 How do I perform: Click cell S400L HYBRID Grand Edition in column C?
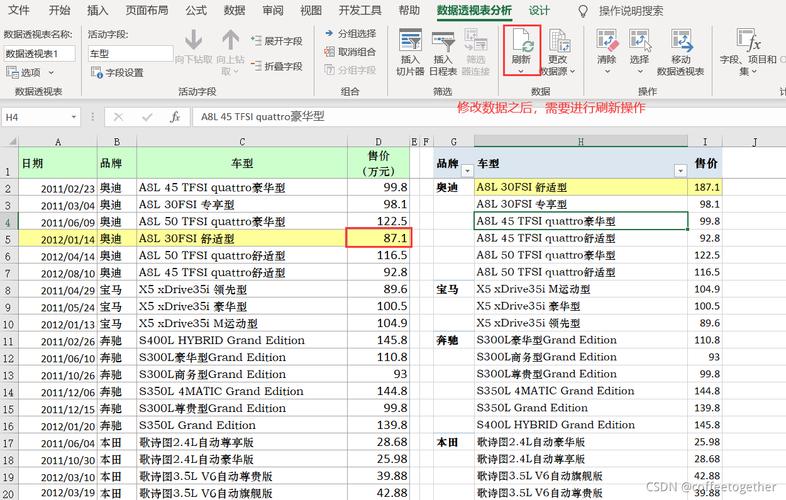point(242,340)
